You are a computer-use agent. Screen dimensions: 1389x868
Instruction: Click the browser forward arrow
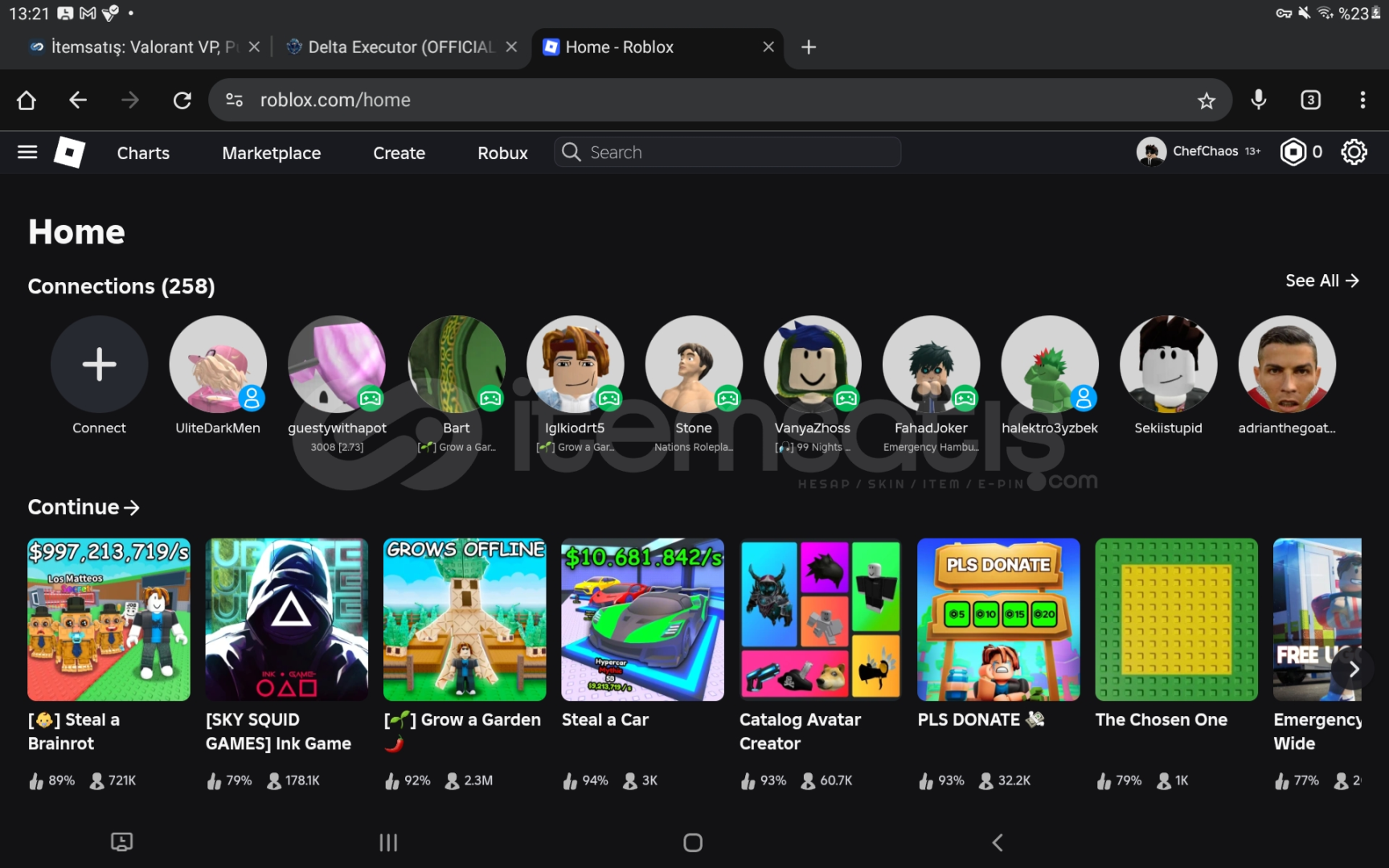click(129, 100)
